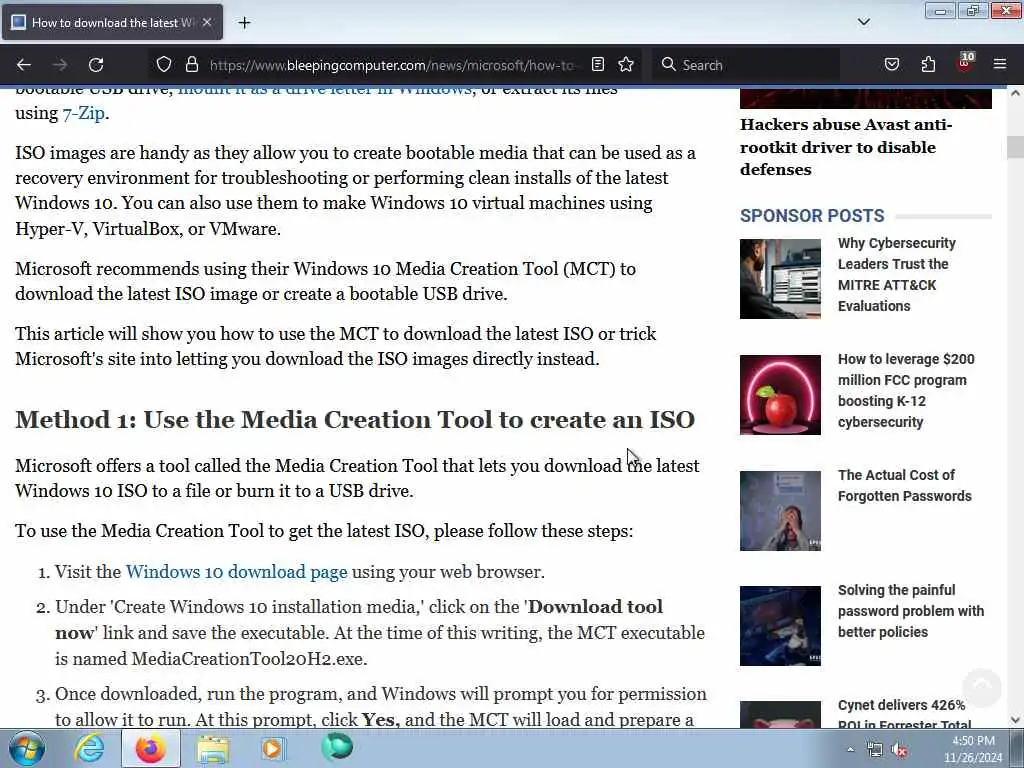Open the Firefox hamburger application menu
1024x768 pixels.
click(1000, 64)
